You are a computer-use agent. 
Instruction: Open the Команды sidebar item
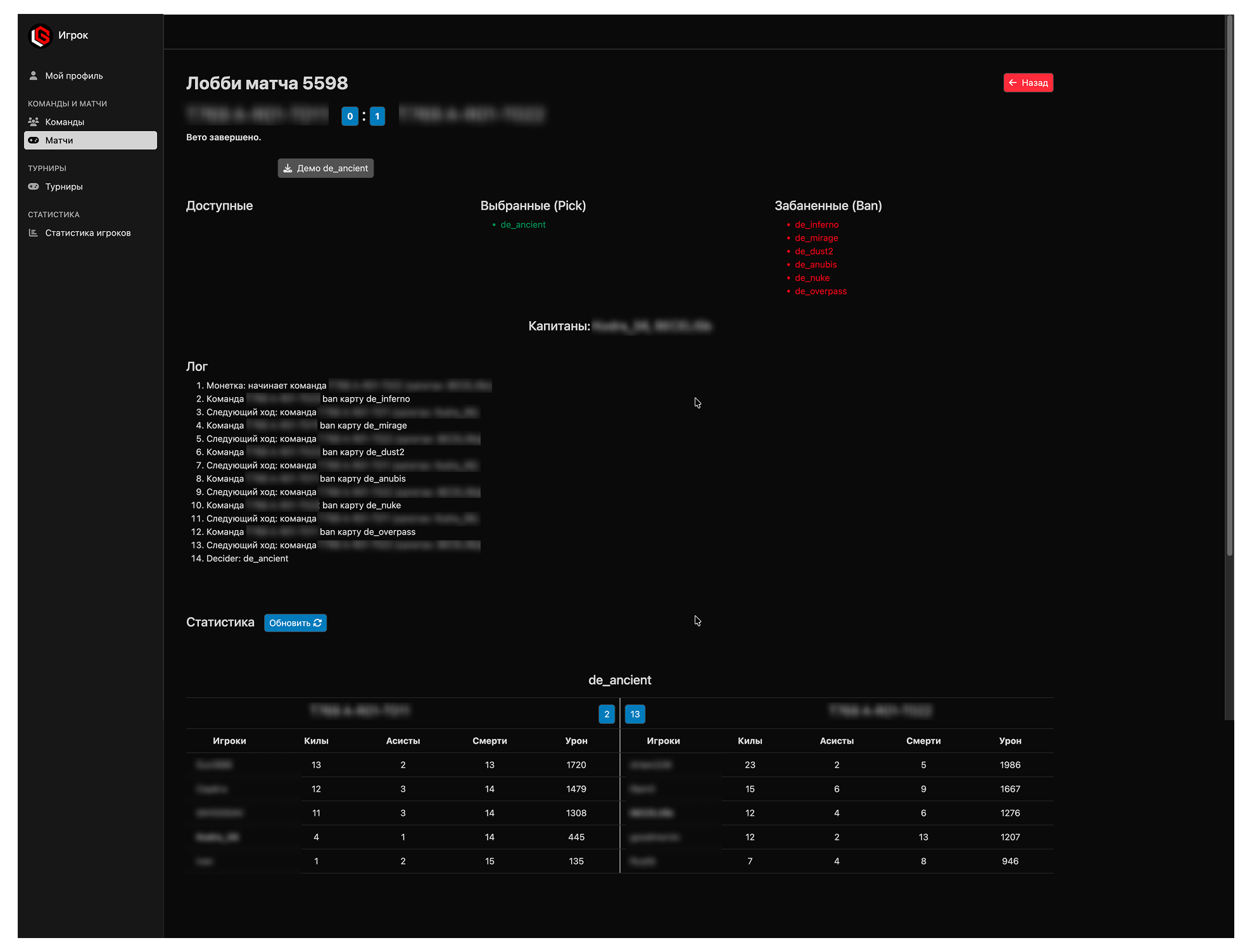65,122
